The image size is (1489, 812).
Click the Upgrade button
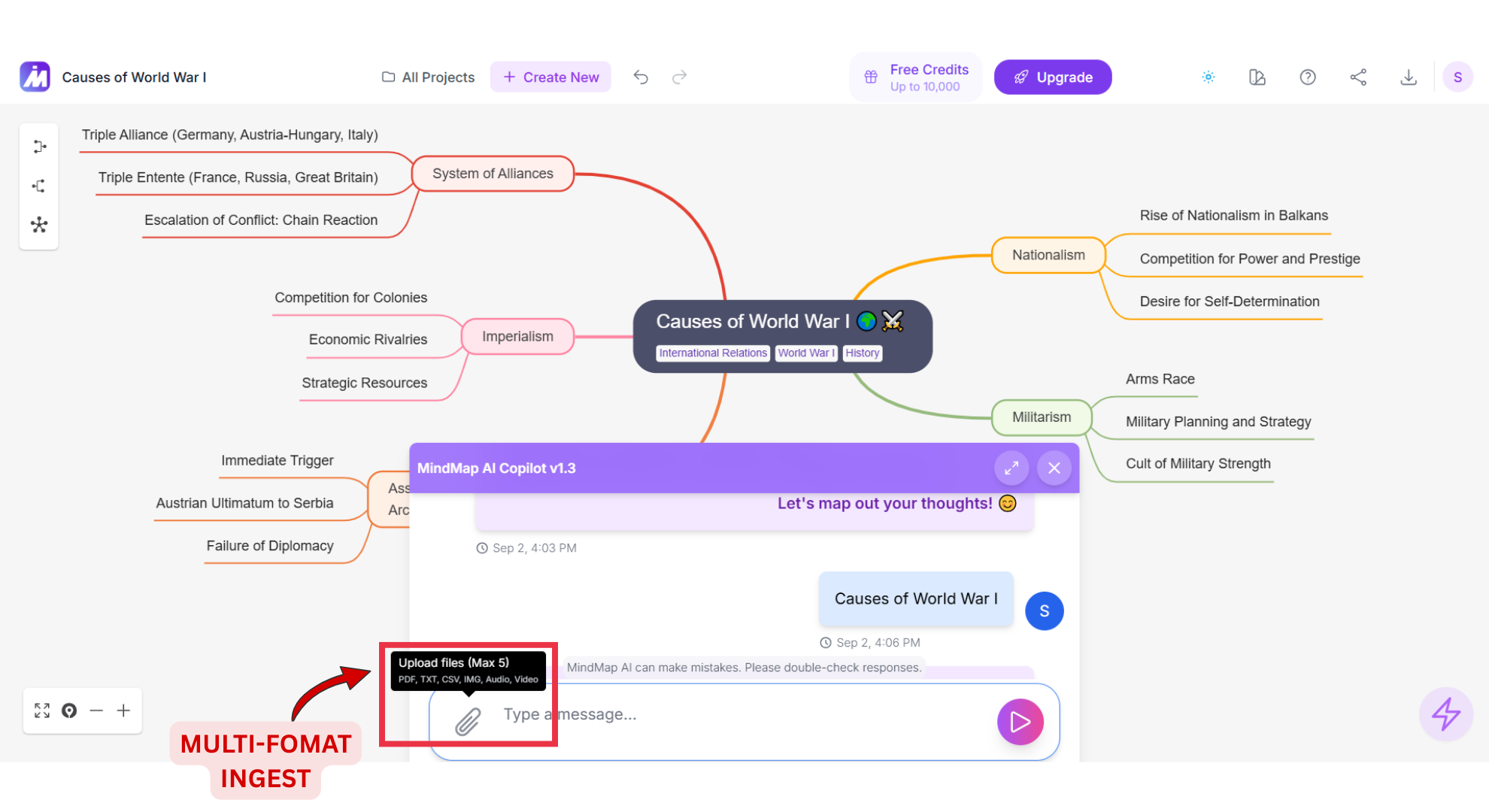tap(1053, 77)
